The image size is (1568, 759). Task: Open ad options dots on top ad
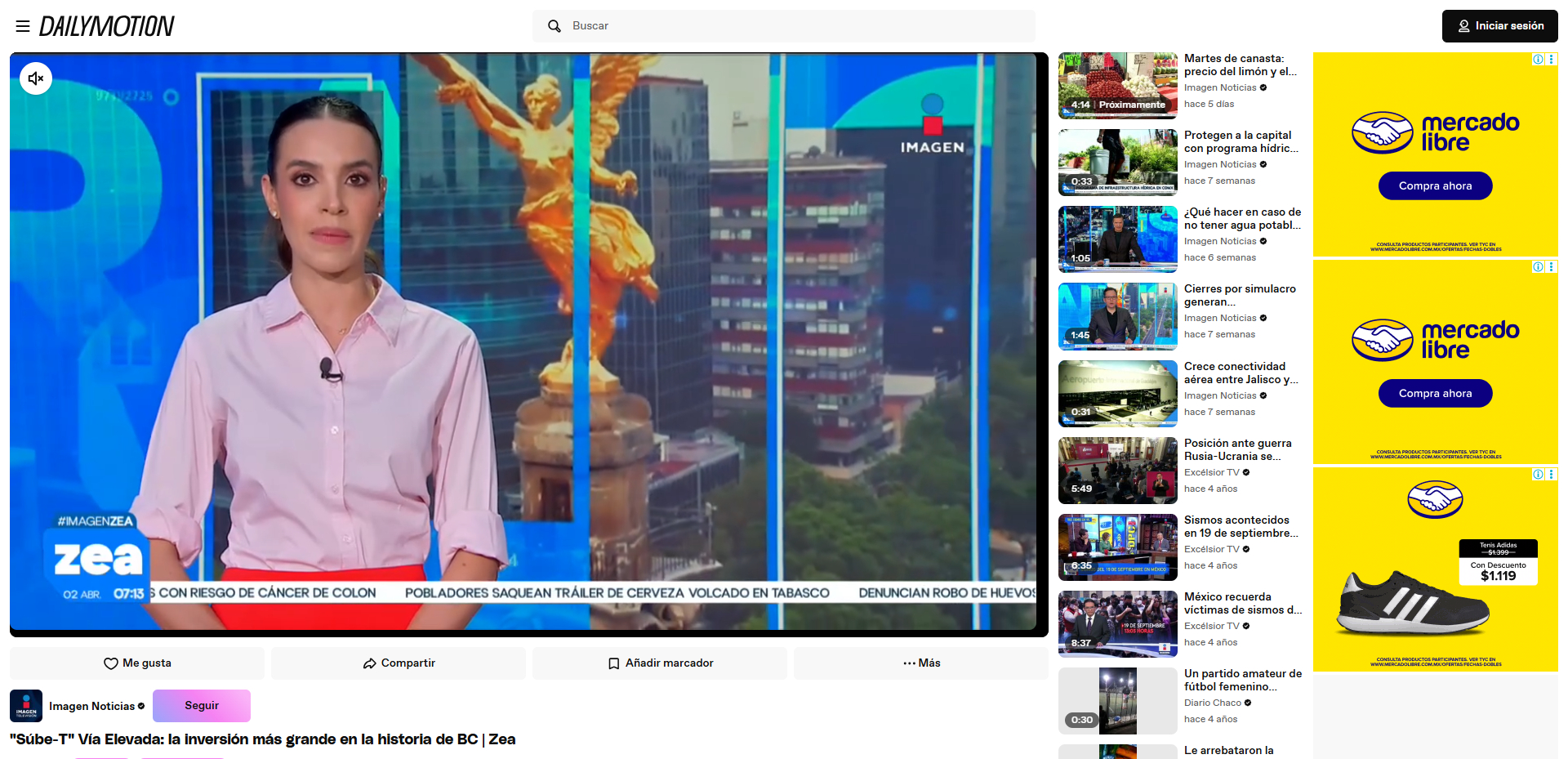tap(1552, 60)
